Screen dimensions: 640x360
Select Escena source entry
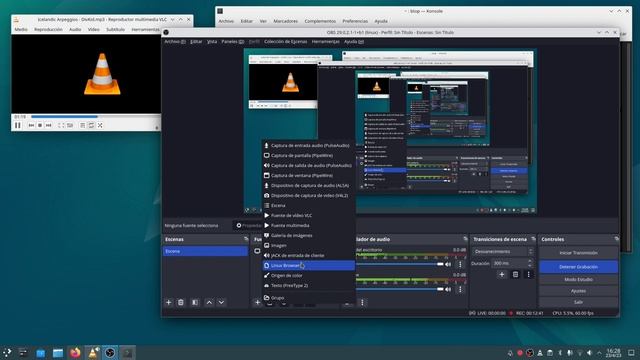pyautogui.click(x=309, y=205)
